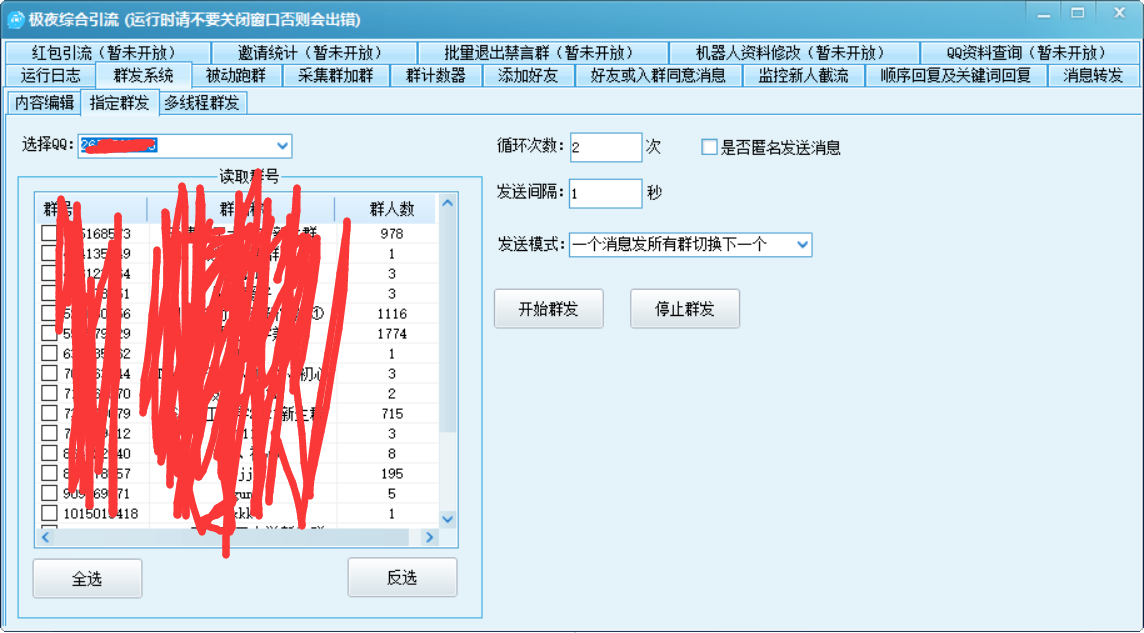Click the 红包引流（暂未开放） tab
This screenshot has height=633, width=1144.
(x=107, y=53)
